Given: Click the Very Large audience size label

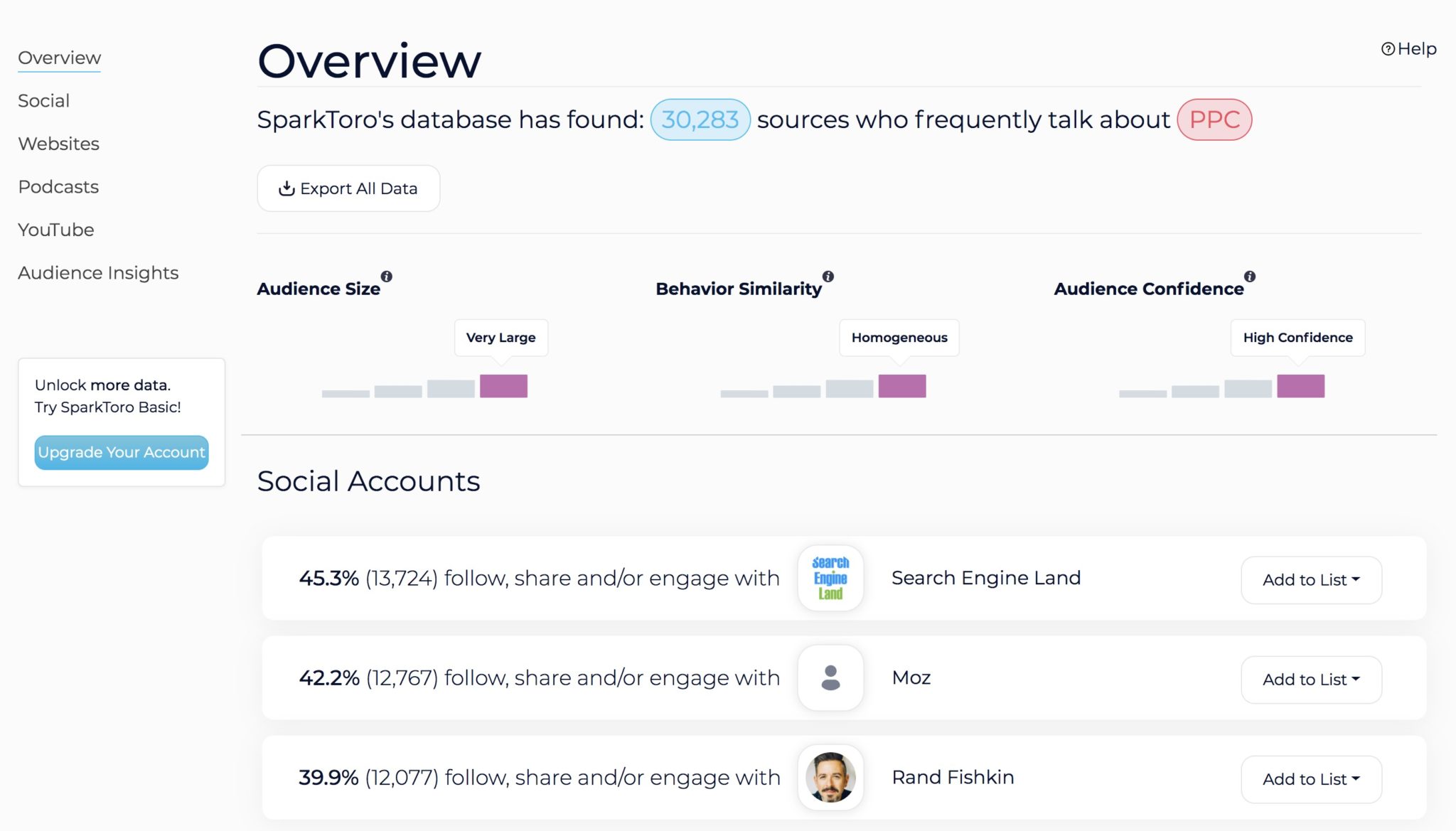Looking at the screenshot, I should (501, 338).
